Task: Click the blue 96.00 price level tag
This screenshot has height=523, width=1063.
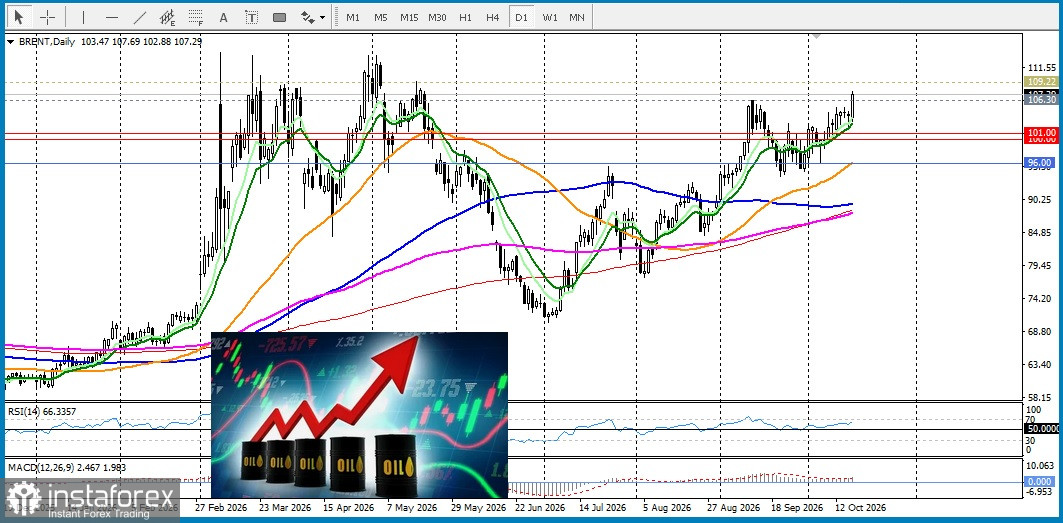Action: 1041,163
